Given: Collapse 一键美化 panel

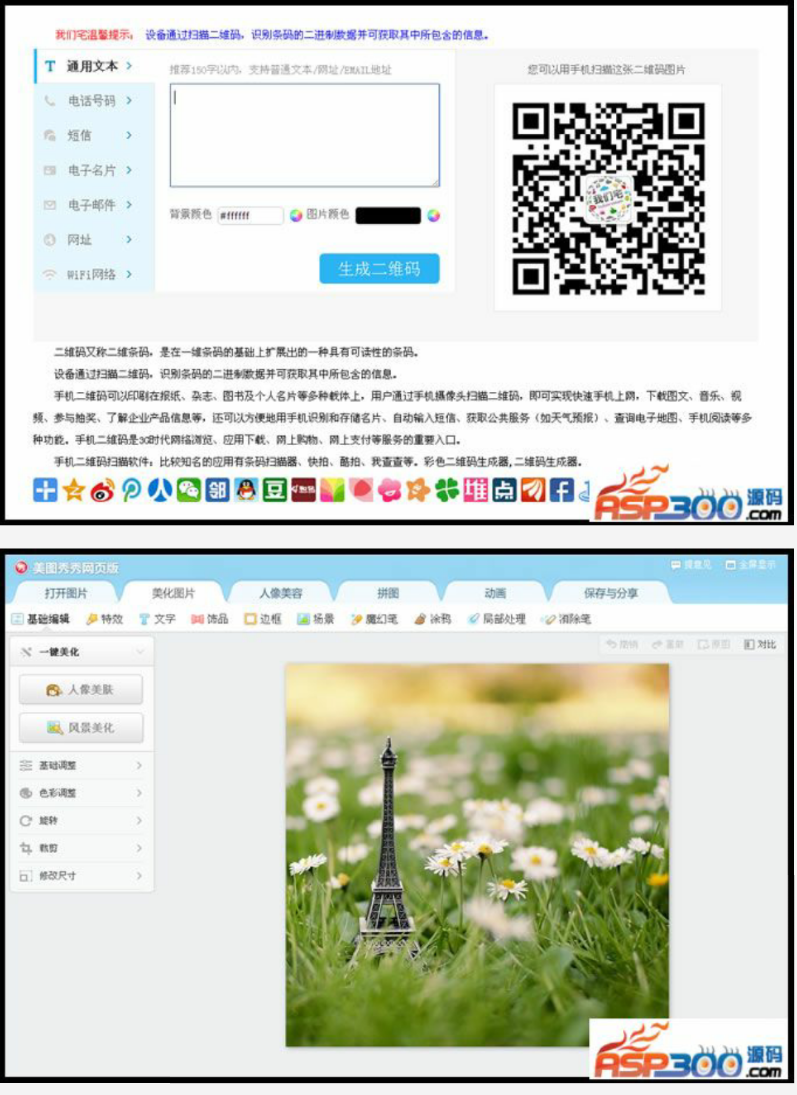Looking at the screenshot, I should 82,652.
